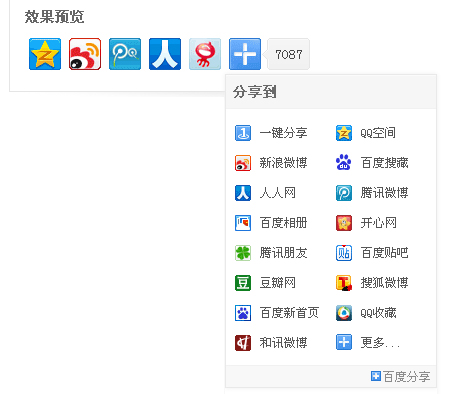Click the 开心网 icon

[x=344, y=223]
